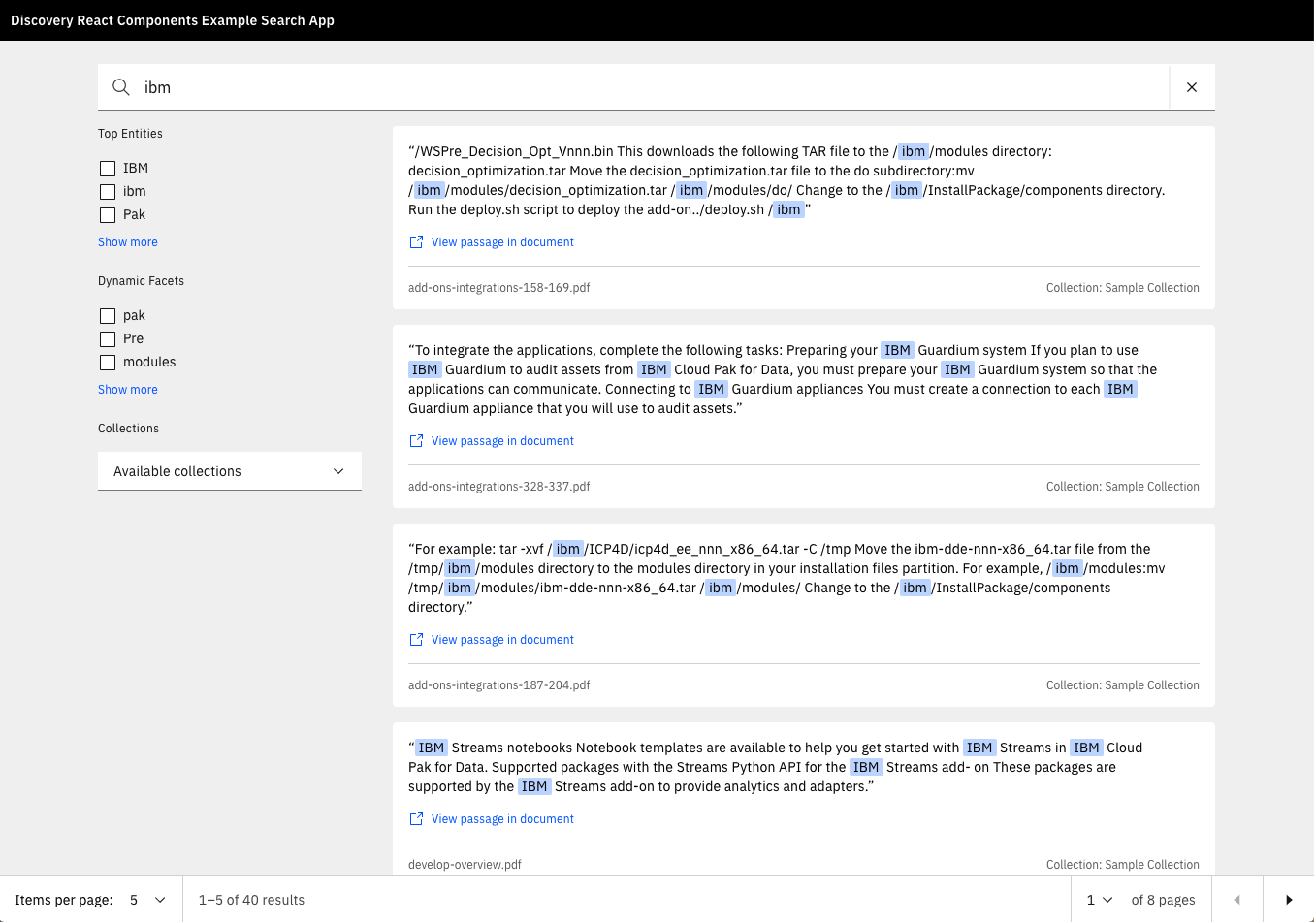Click launch icon in add-ons-integrations-328-337.pdf result
Screen dimensions: 1316x923
pyautogui.click(x=416, y=441)
